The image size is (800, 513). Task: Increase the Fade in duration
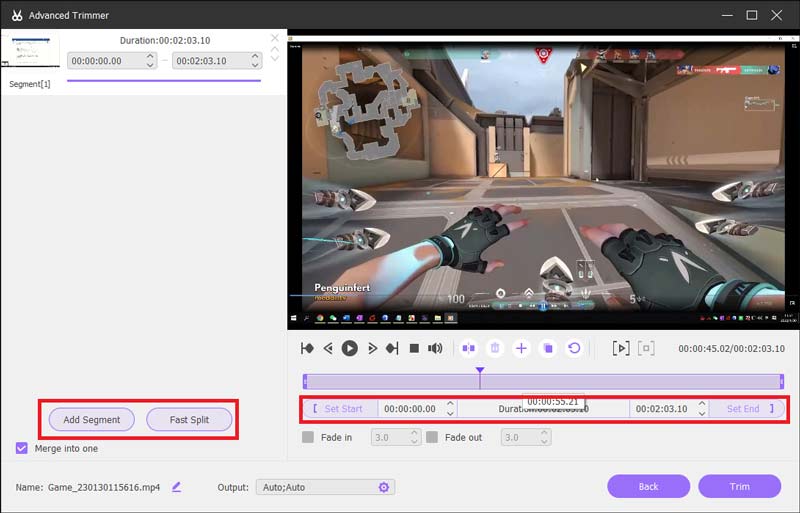[x=414, y=433]
